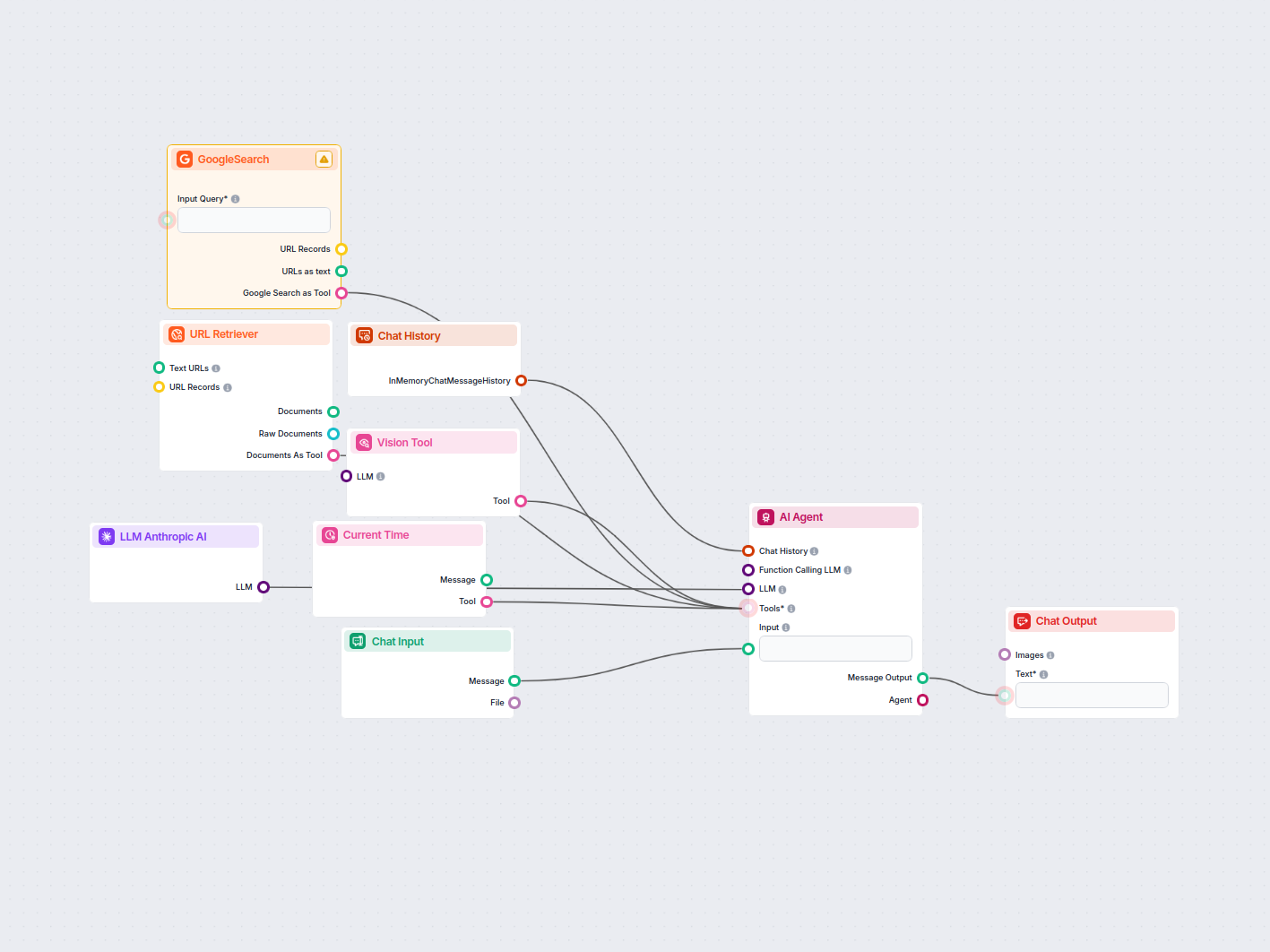Screen dimensions: 1270x952
Task: Click the Chat History node icon
Action: click(365, 335)
